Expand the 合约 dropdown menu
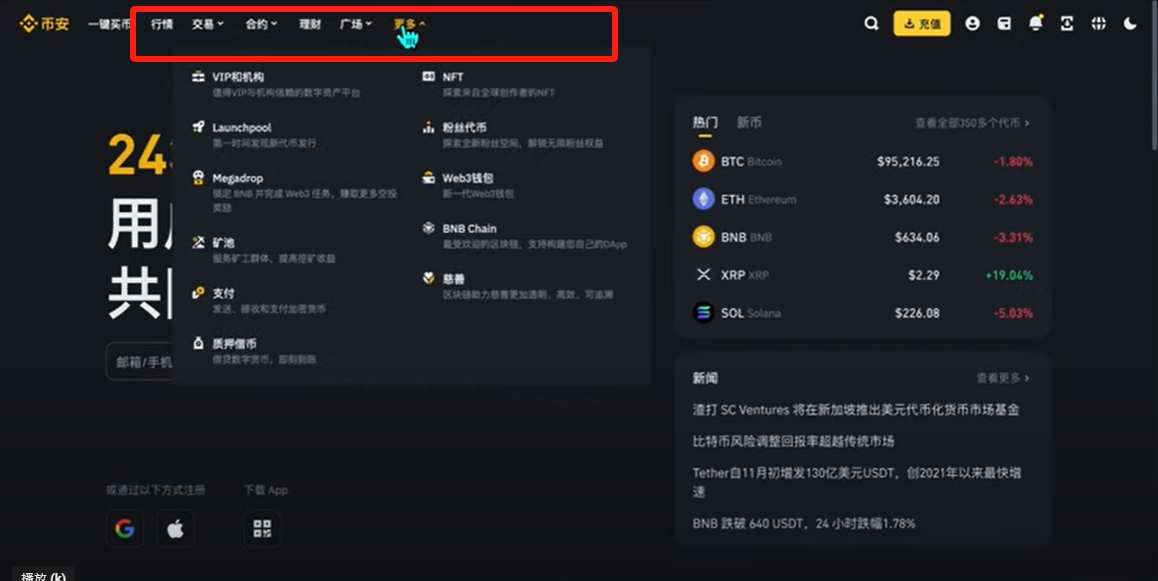Image resolution: width=1158 pixels, height=581 pixels. coord(261,24)
